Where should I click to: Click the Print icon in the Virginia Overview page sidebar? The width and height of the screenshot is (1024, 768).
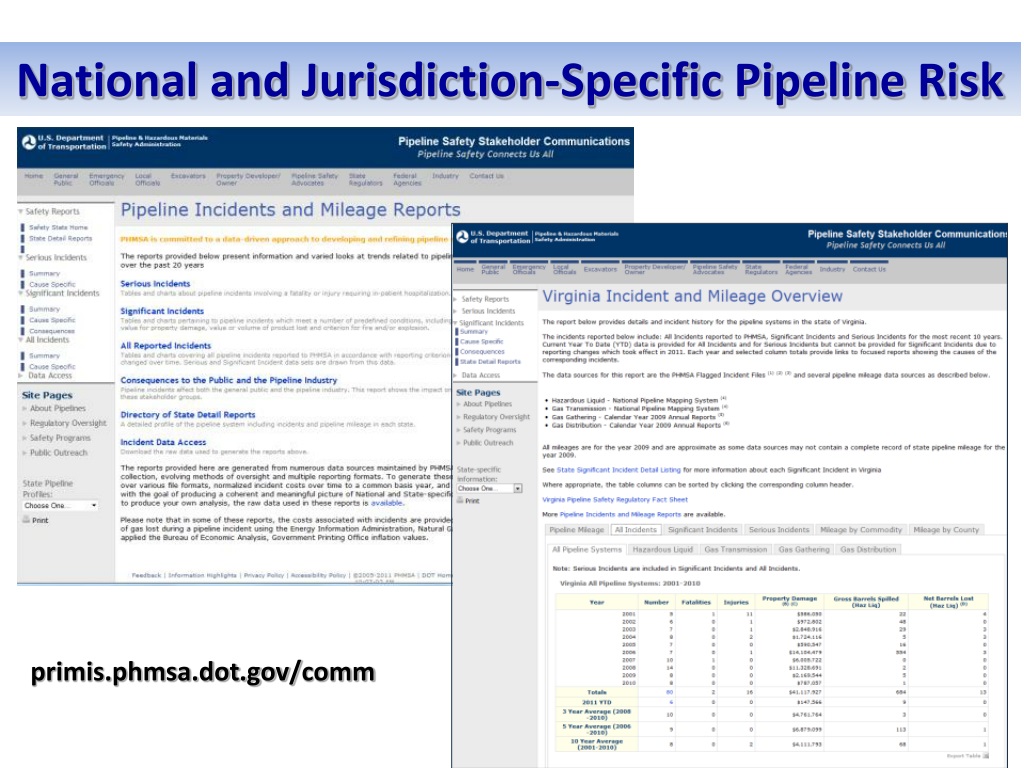click(460, 500)
